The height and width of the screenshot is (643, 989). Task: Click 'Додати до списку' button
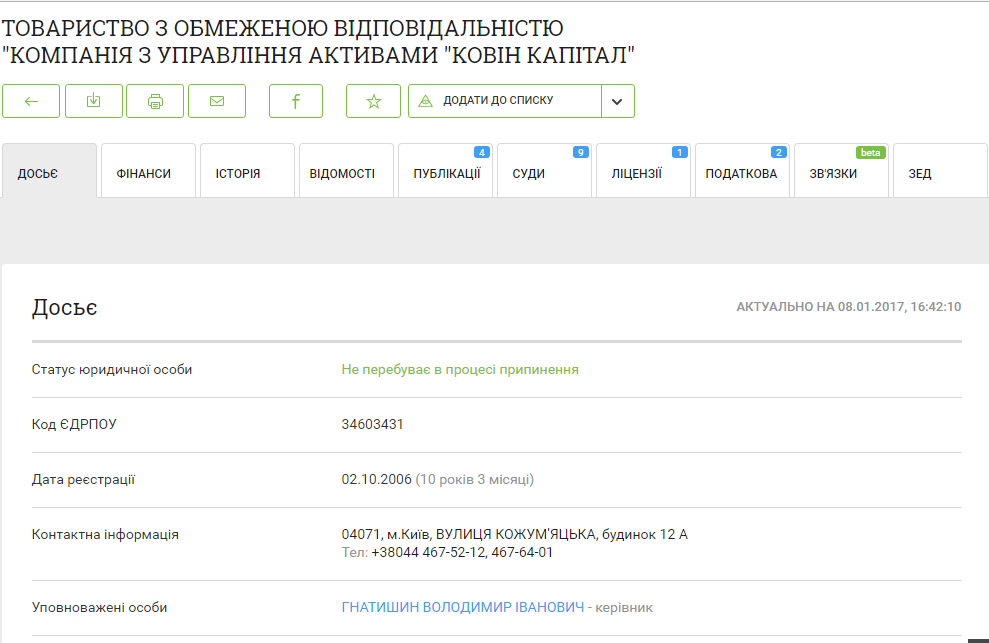[505, 101]
